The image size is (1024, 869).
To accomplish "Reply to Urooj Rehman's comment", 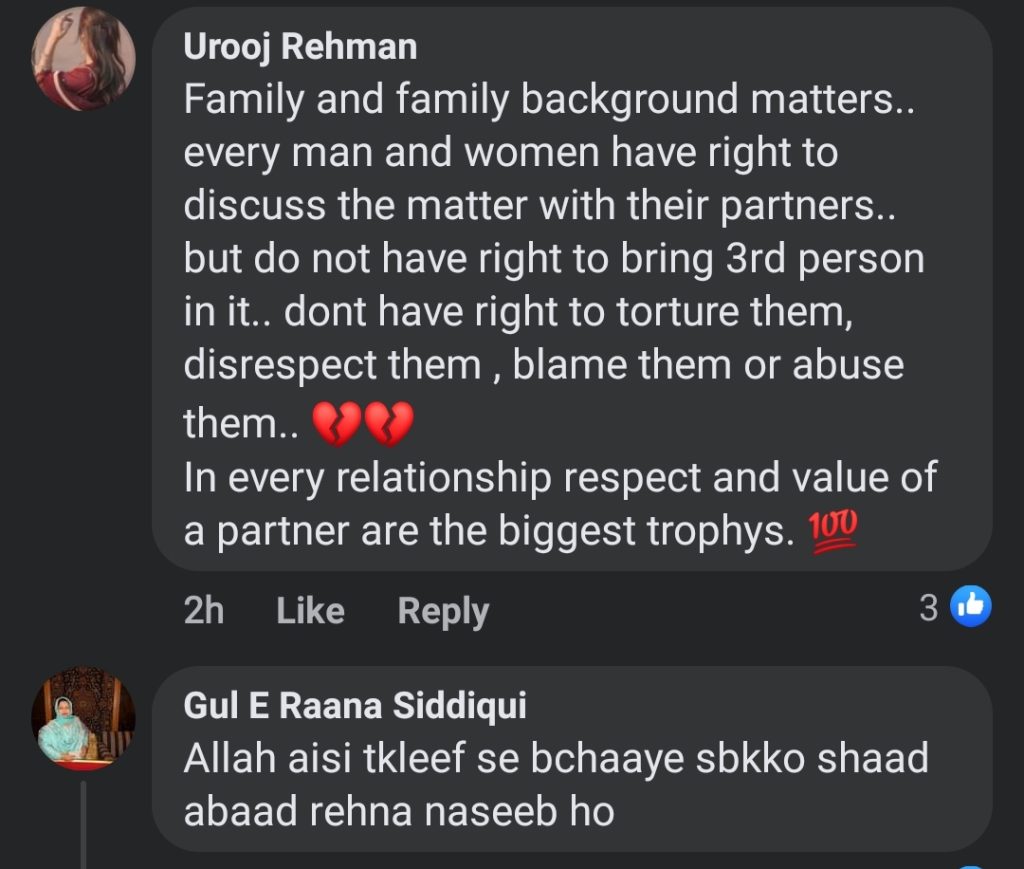I will pos(443,611).
